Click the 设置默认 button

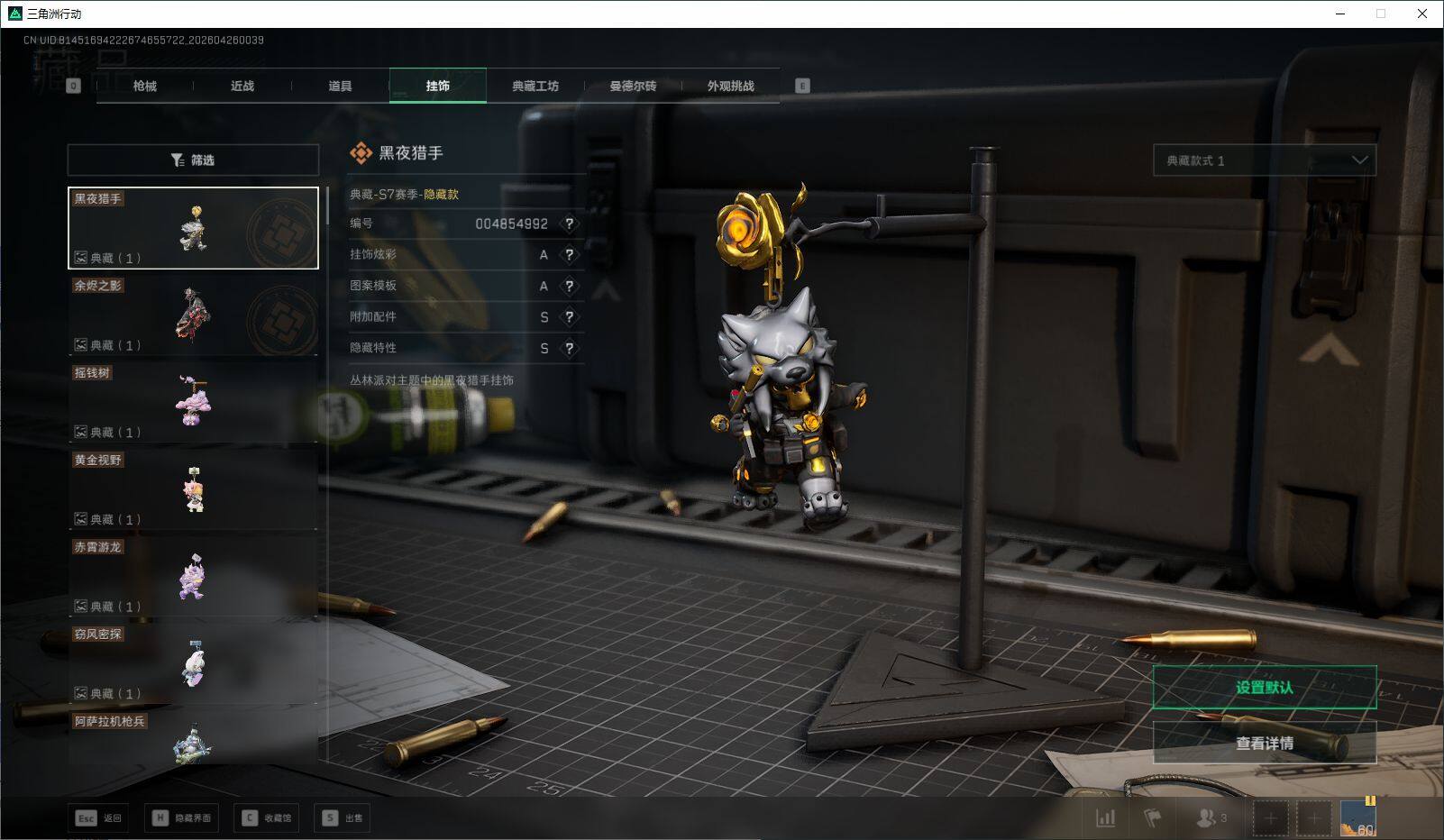coord(1264,688)
